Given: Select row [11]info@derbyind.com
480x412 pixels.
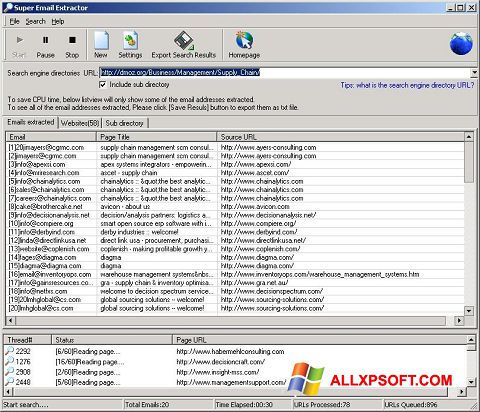Looking at the screenshot, I should pyautogui.click(x=235, y=232).
